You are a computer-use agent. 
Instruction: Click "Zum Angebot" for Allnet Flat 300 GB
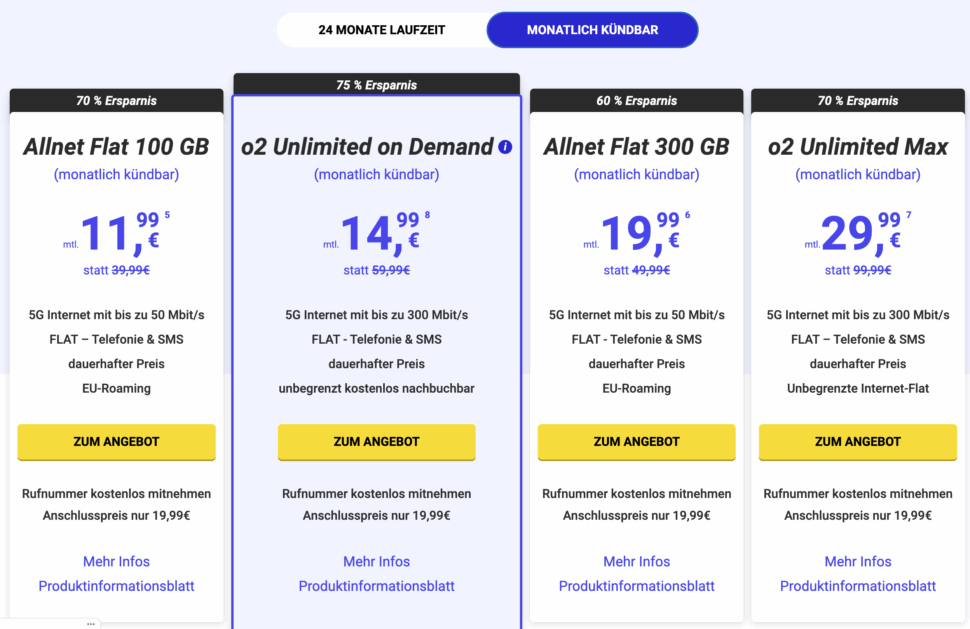click(x=636, y=442)
